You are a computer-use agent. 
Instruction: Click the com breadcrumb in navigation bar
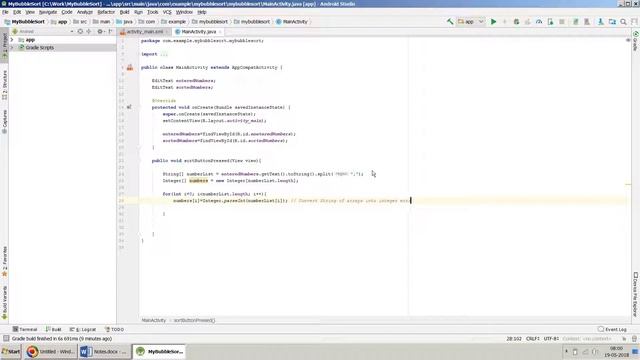pos(147,22)
